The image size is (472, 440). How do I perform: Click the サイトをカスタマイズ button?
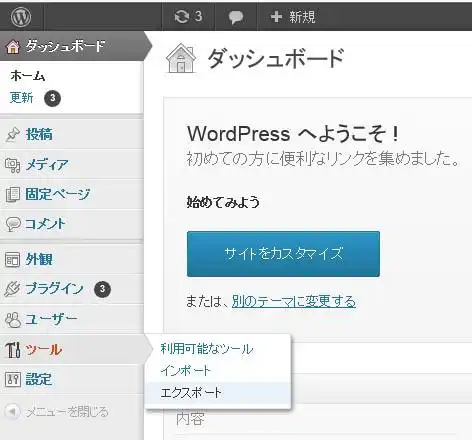click(x=283, y=254)
